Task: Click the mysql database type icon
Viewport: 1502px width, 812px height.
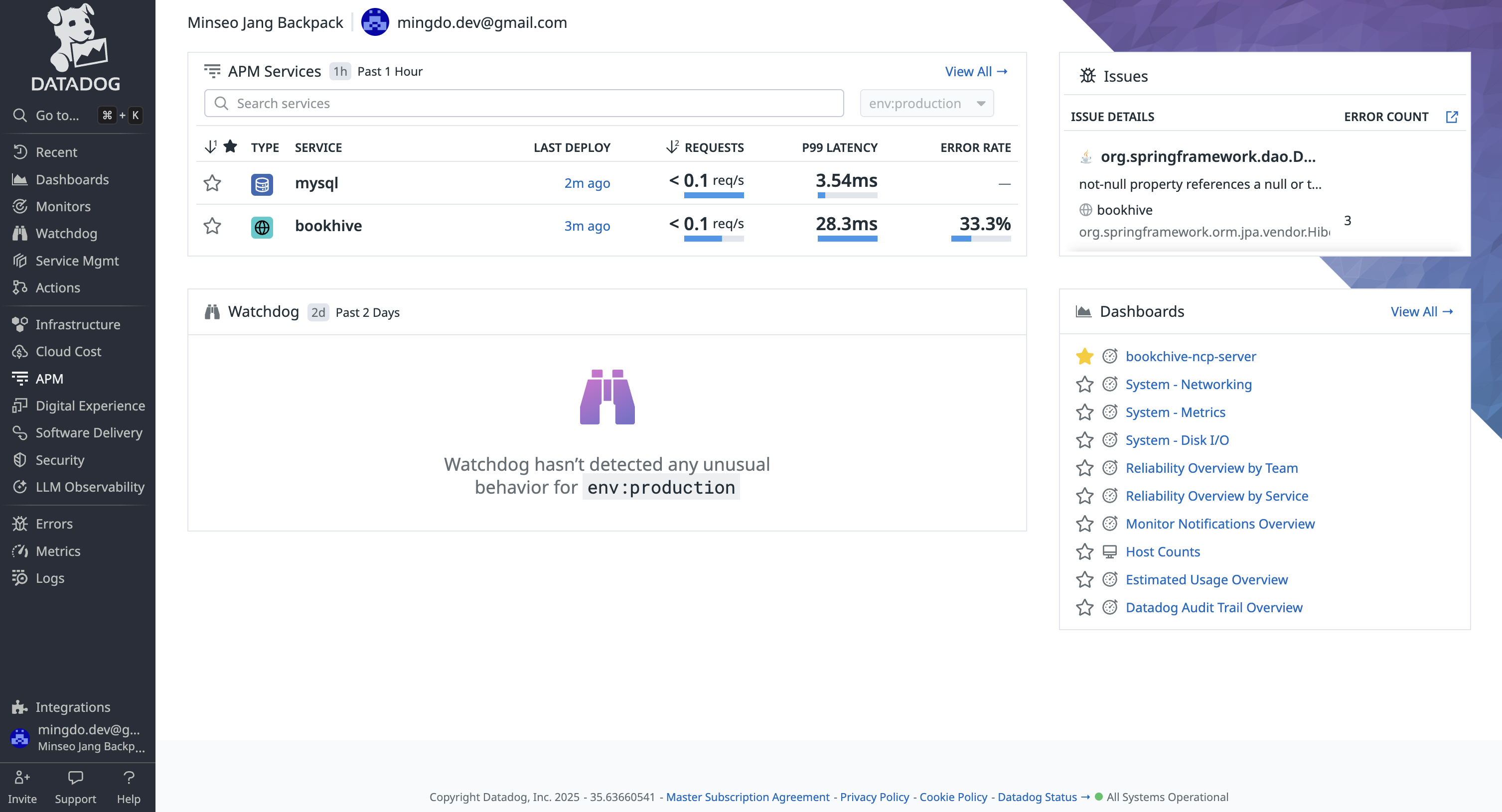Action: (x=262, y=184)
